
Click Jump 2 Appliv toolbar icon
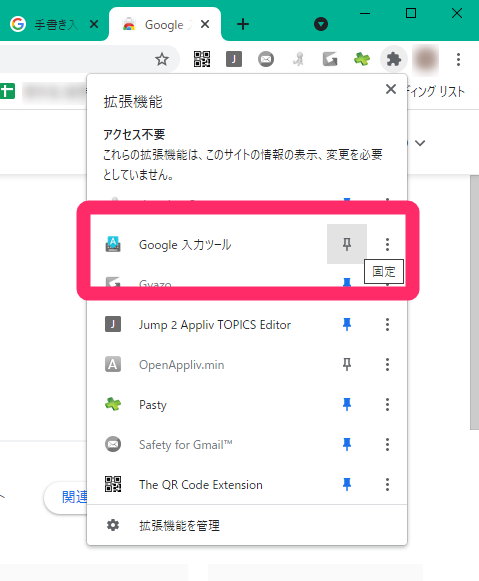[x=234, y=59]
